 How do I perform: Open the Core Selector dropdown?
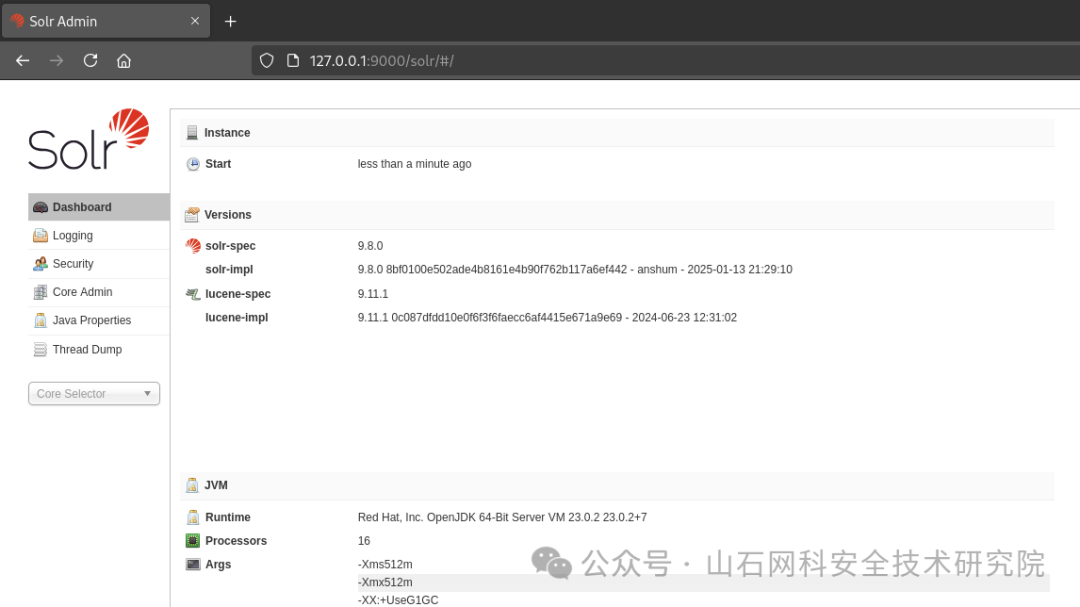tap(94, 393)
